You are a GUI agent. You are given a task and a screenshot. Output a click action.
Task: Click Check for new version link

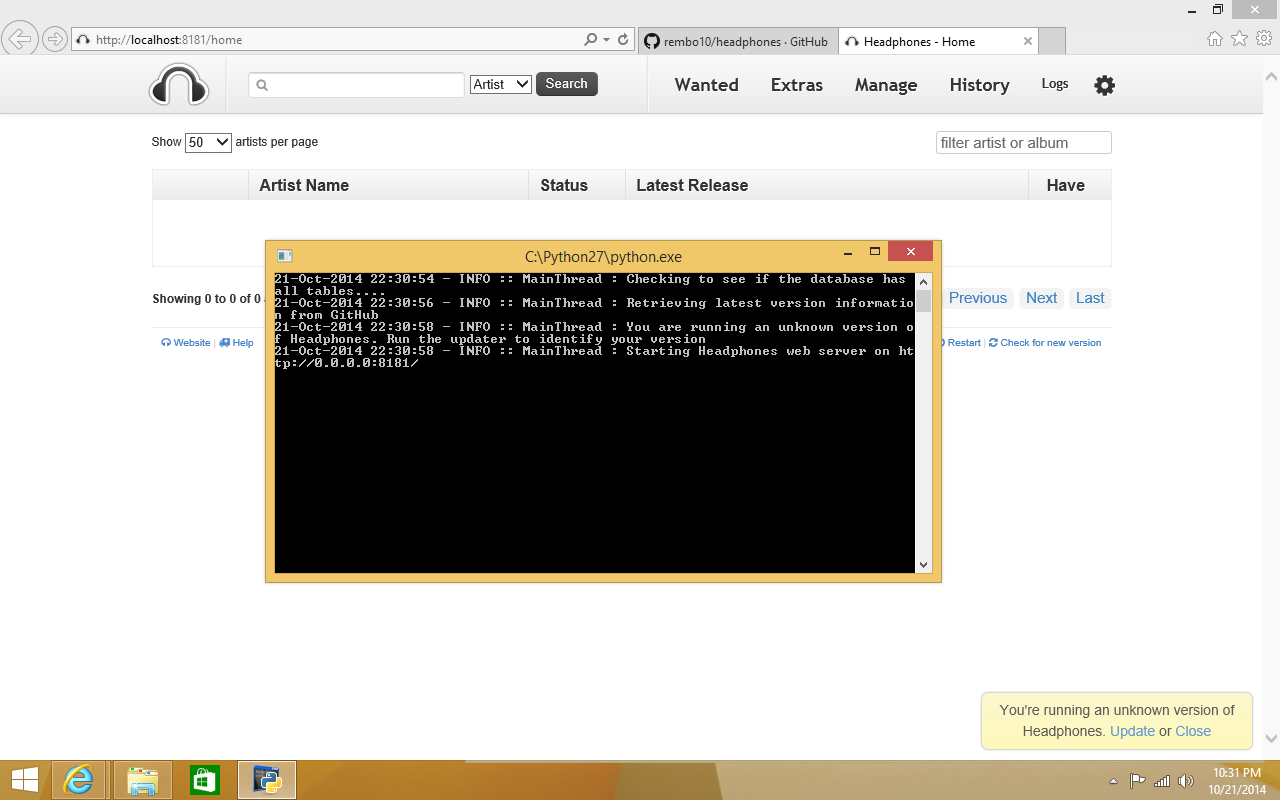[x=1045, y=342]
